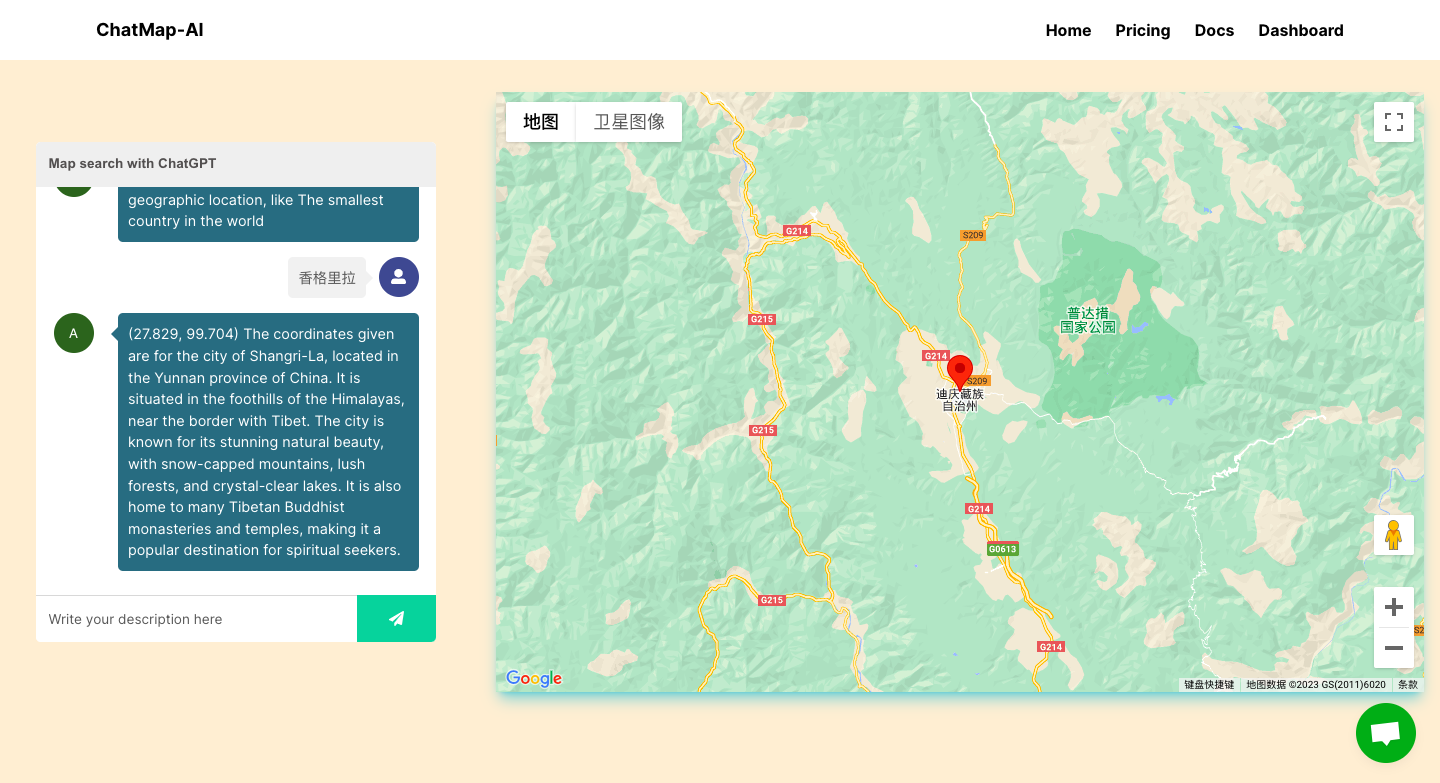Image resolution: width=1440 pixels, height=783 pixels.
Task: Open the 条款 terms link
Action: pos(1408,685)
